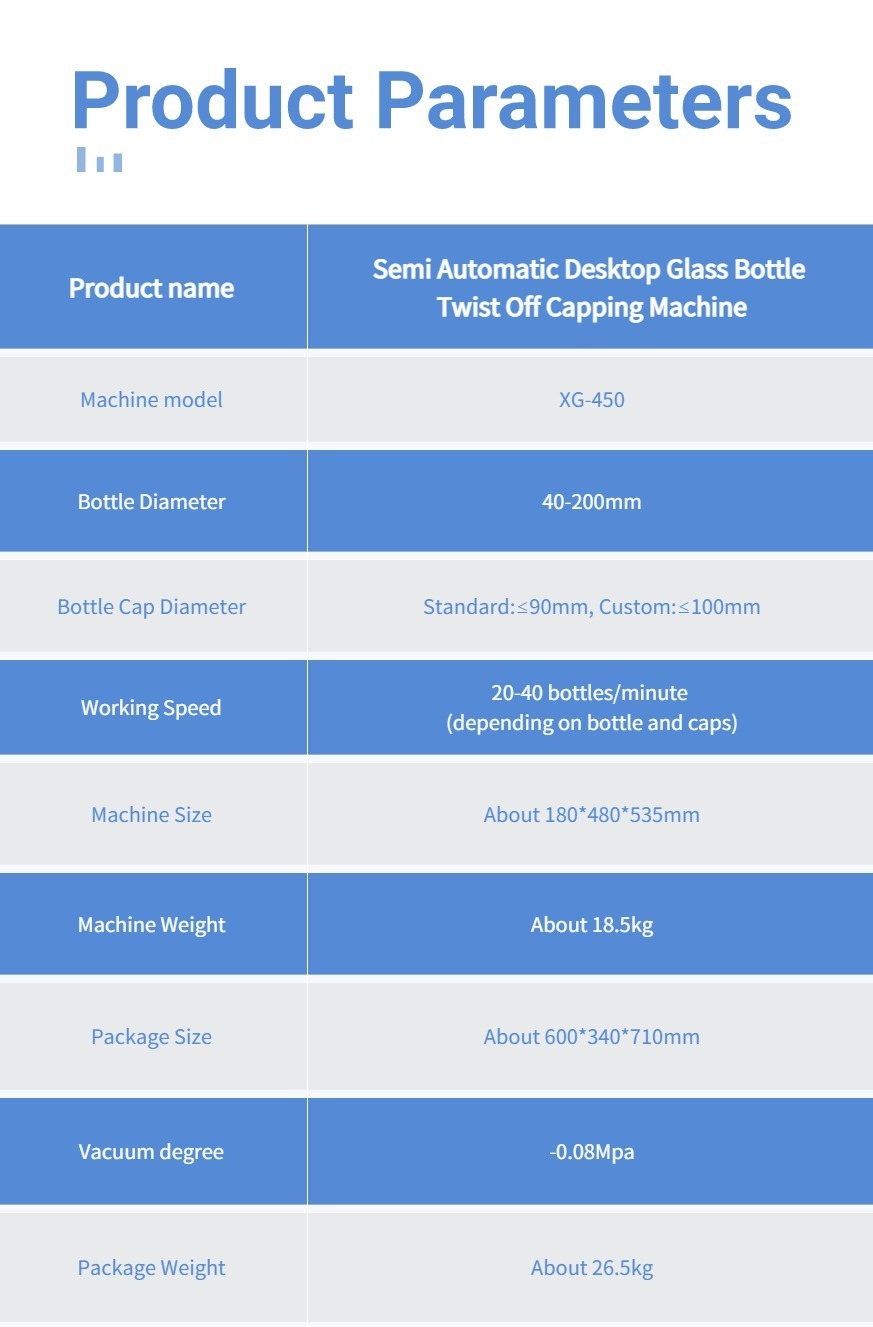873x1327 pixels.
Task: Click the About 18.5kg weight value
Action: pyautogui.click(x=591, y=925)
